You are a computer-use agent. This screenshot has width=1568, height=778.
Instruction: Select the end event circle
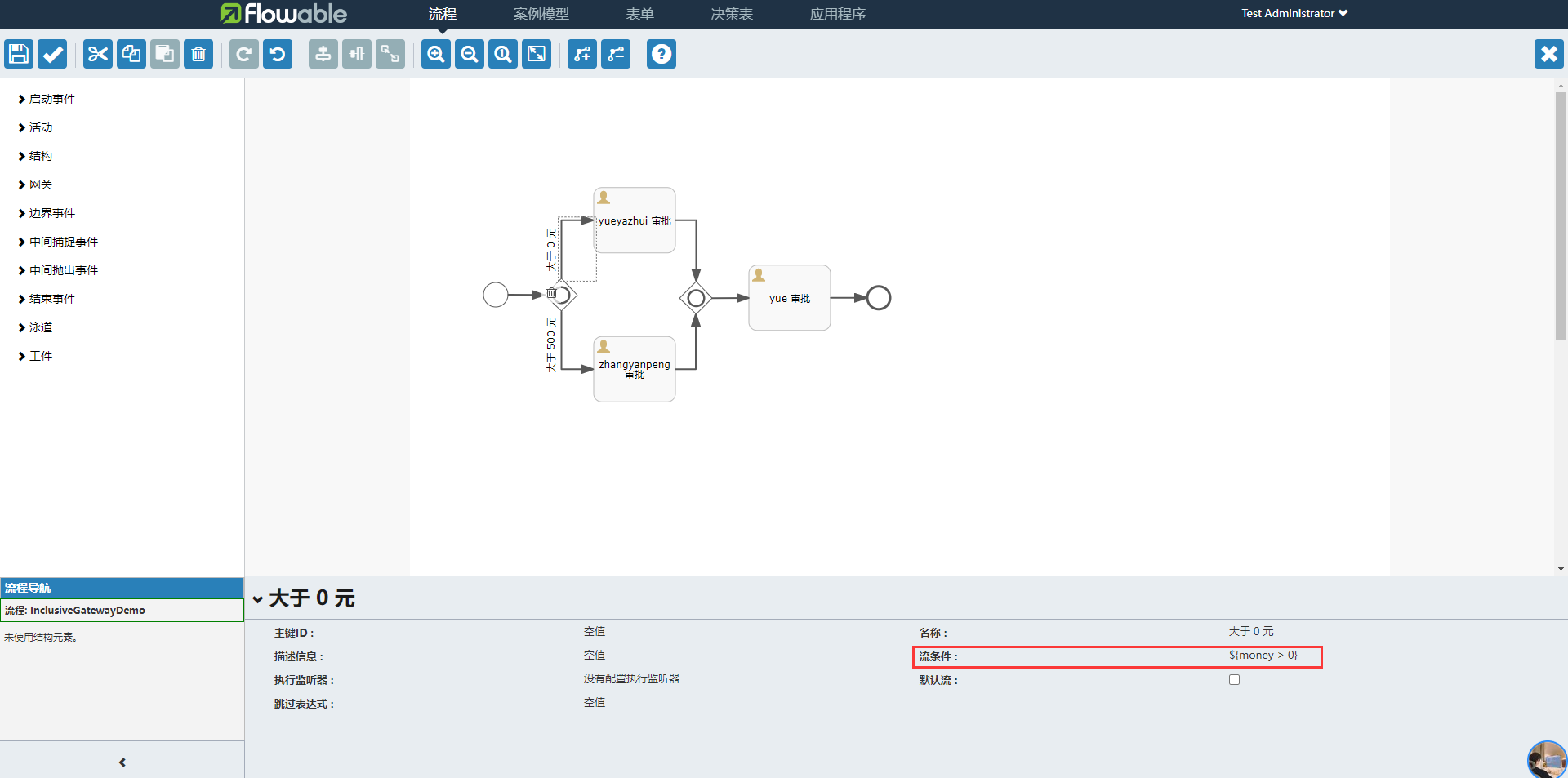pyautogui.click(x=879, y=298)
